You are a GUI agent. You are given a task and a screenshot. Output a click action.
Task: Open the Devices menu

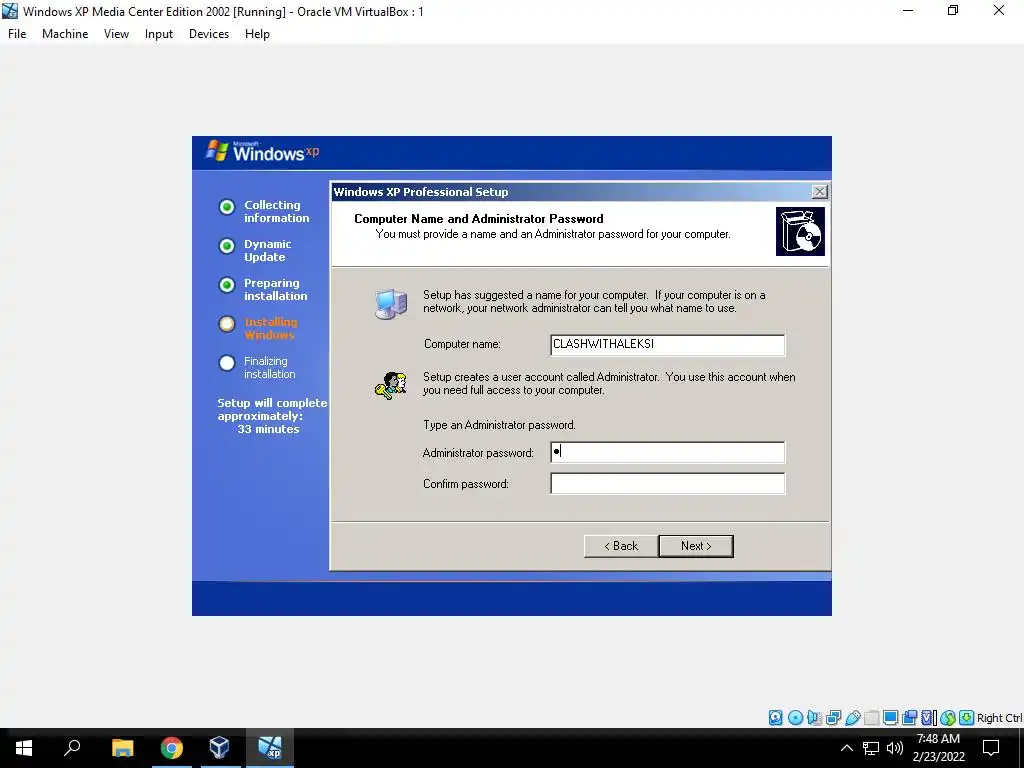point(209,34)
